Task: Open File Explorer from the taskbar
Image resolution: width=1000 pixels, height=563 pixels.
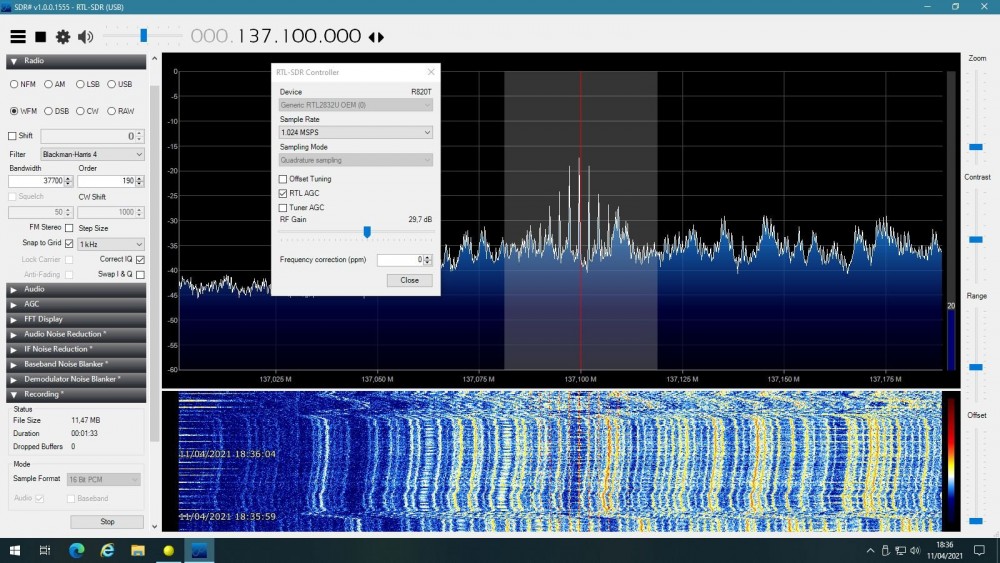Action: 138,550
